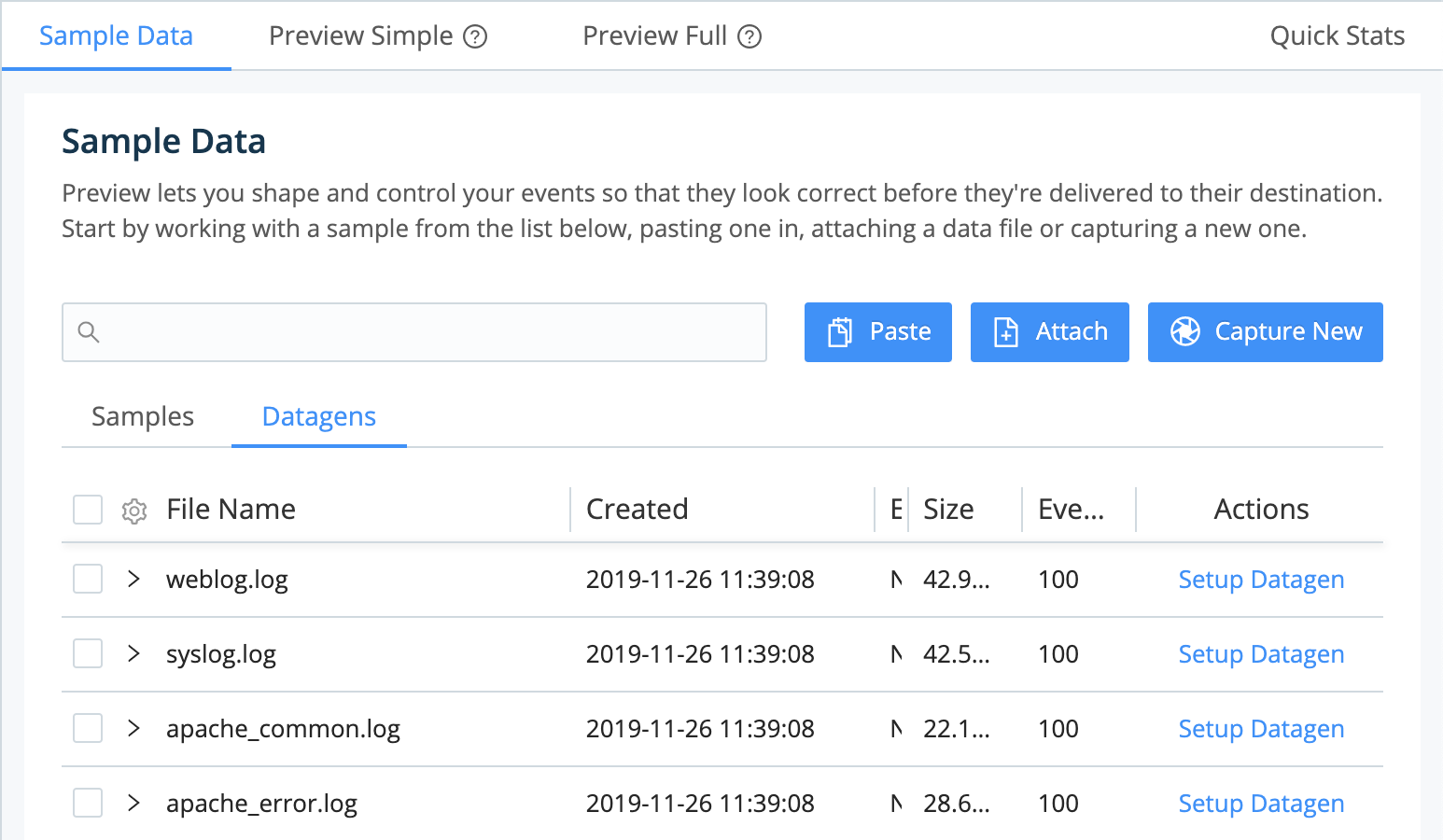This screenshot has width=1443, height=840.
Task: Click the Attach file icon
Action: point(1005,331)
